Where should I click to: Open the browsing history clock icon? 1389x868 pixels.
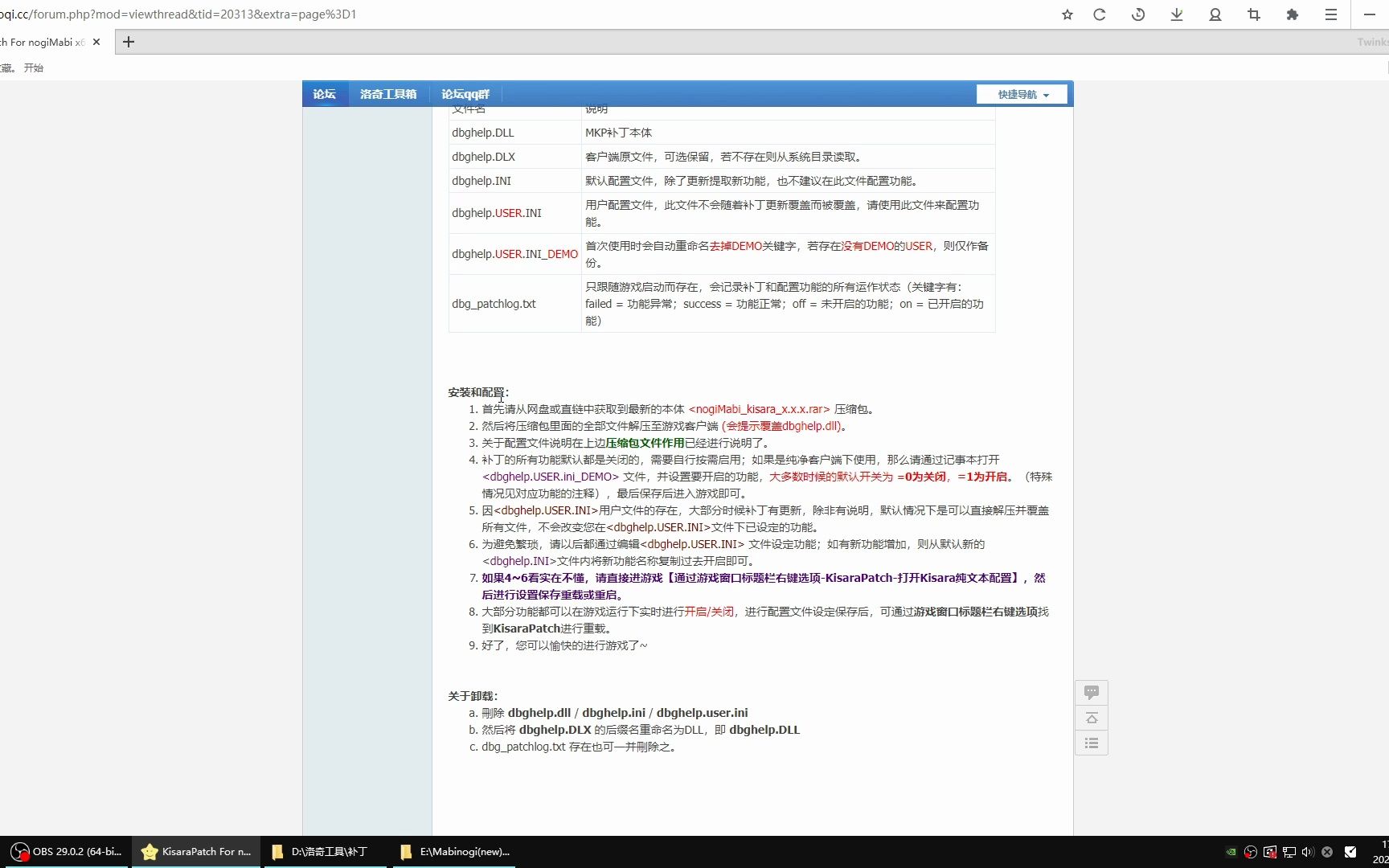point(1138,14)
